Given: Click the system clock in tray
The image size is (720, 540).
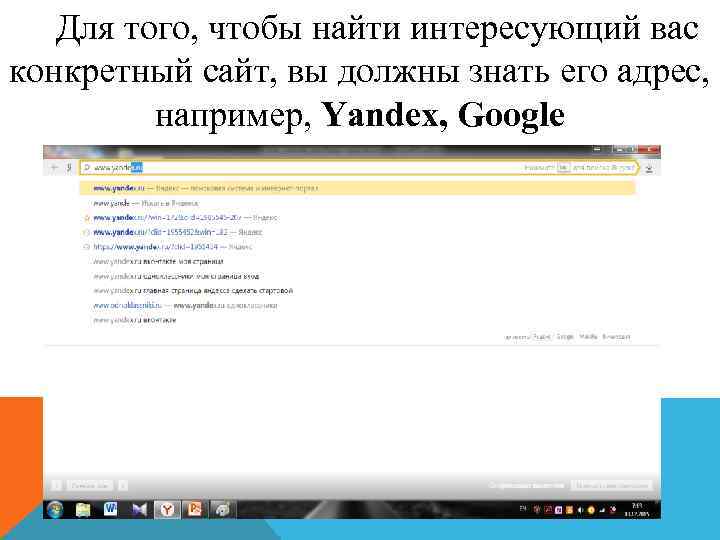Looking at the screenshot, I should (636, 510).
